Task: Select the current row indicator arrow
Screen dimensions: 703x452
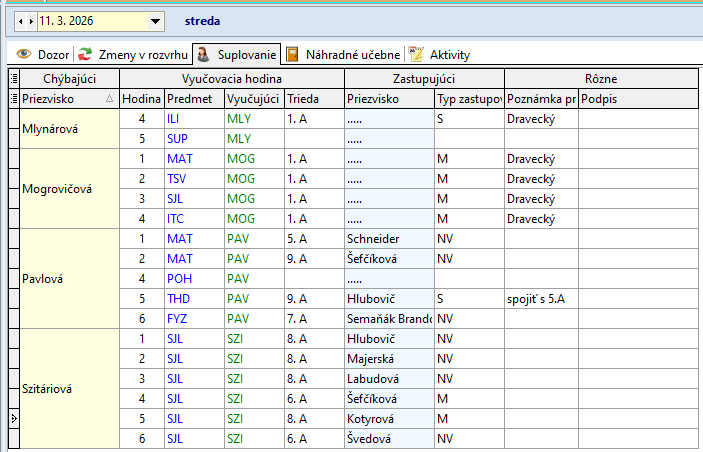Action: click(14, 419)
